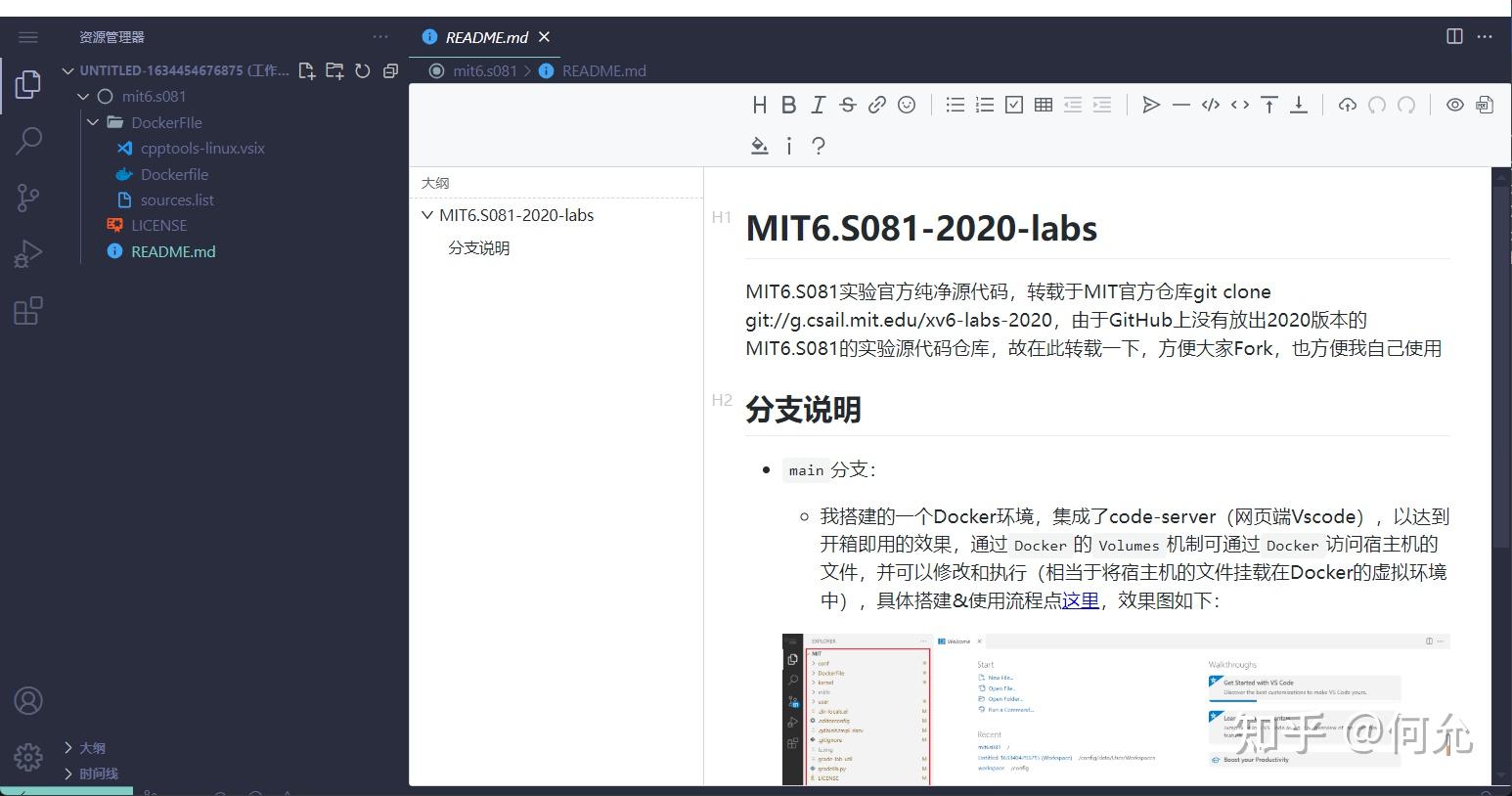
Task: Open the Run and Debug panel
Action: tap(28, 252)
